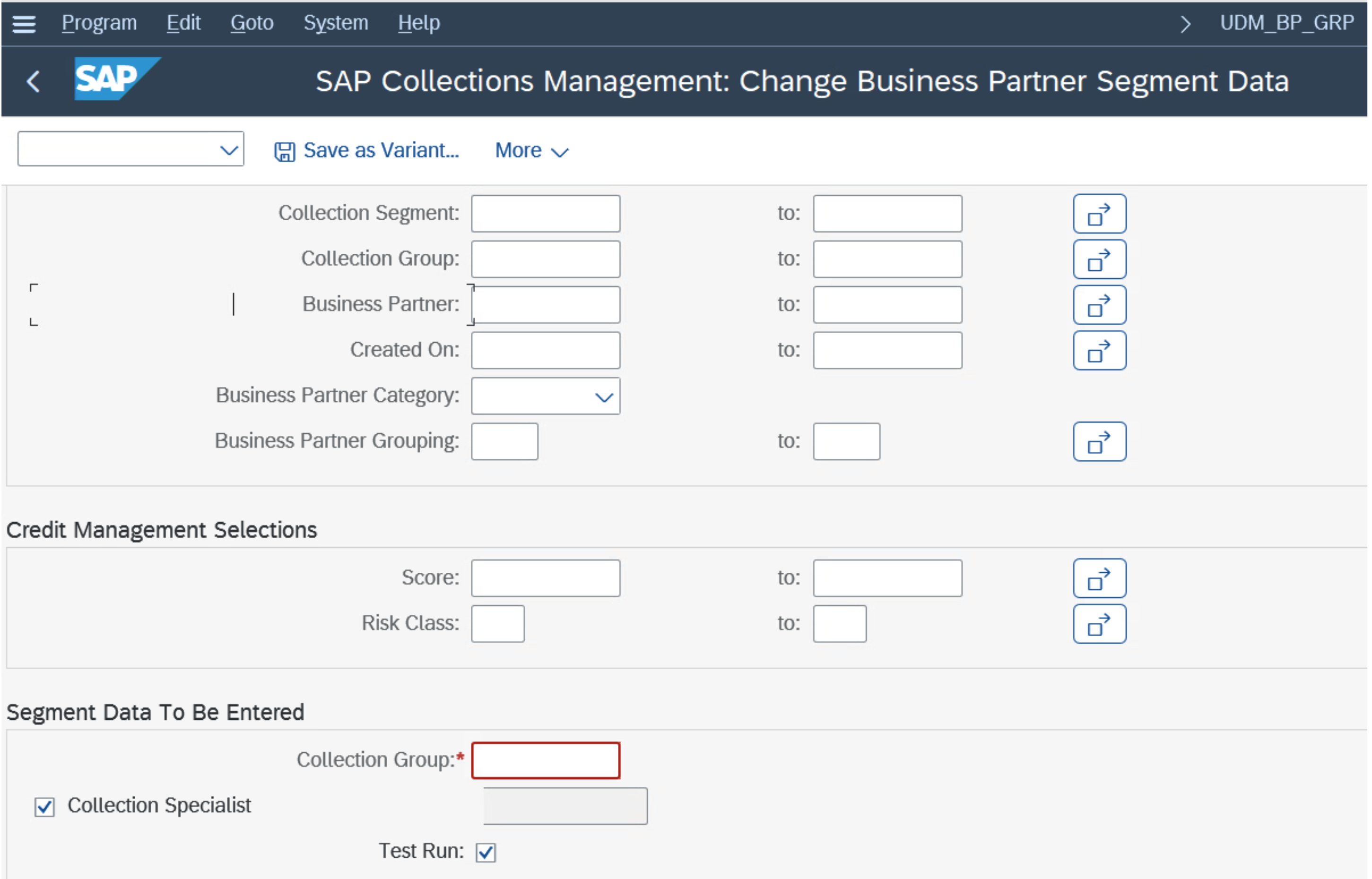Toggle the Test Run checkbox
This screenshot has height=879, width=1372.
486,852
